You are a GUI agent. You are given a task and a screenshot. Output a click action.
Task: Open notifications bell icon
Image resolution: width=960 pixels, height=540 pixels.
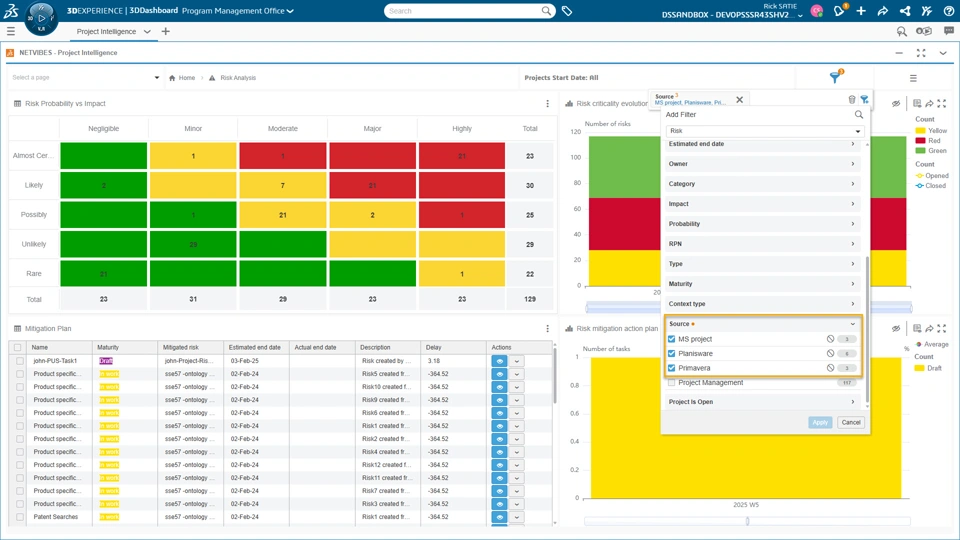(839, 10)
